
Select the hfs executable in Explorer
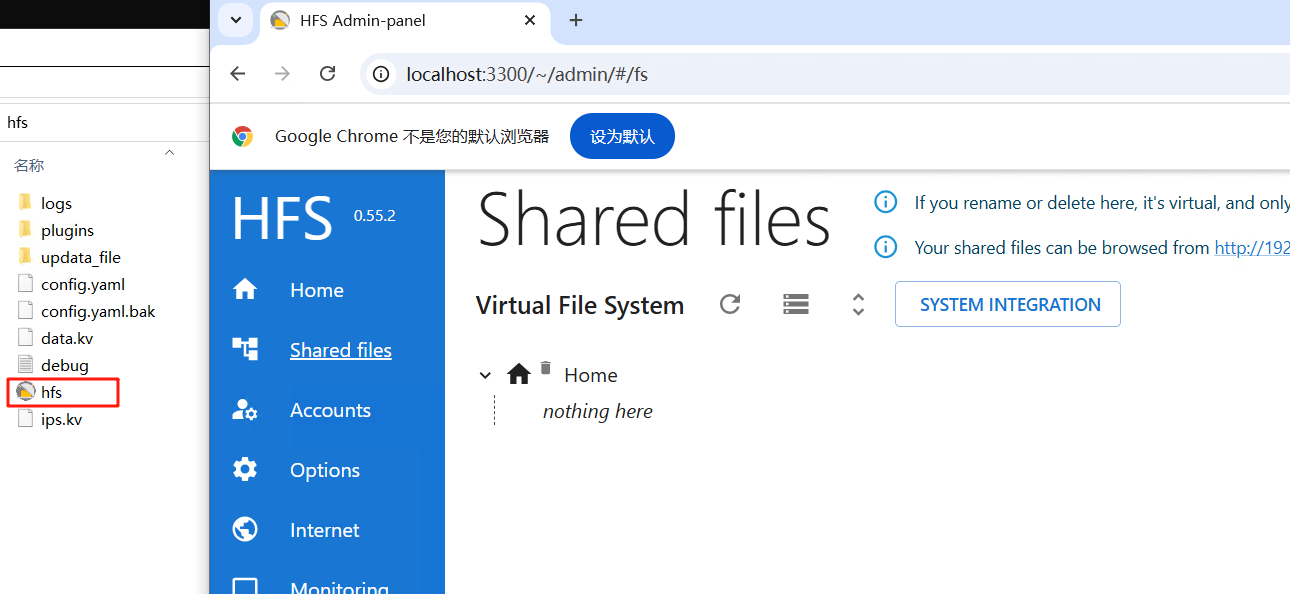(52, 392)
